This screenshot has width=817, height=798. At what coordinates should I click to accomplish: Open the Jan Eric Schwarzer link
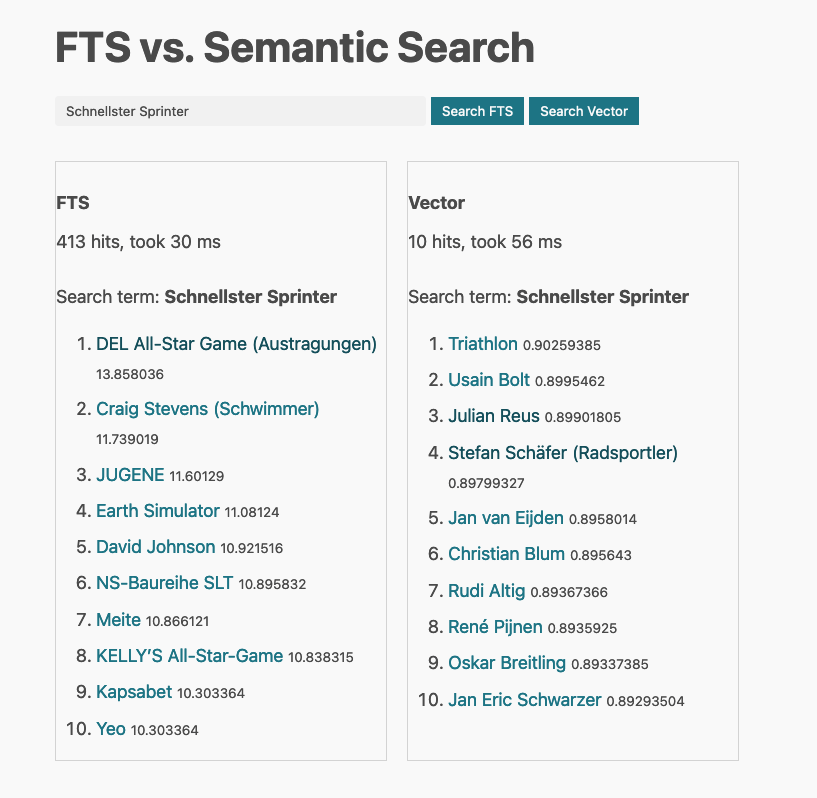pos(524,700)
